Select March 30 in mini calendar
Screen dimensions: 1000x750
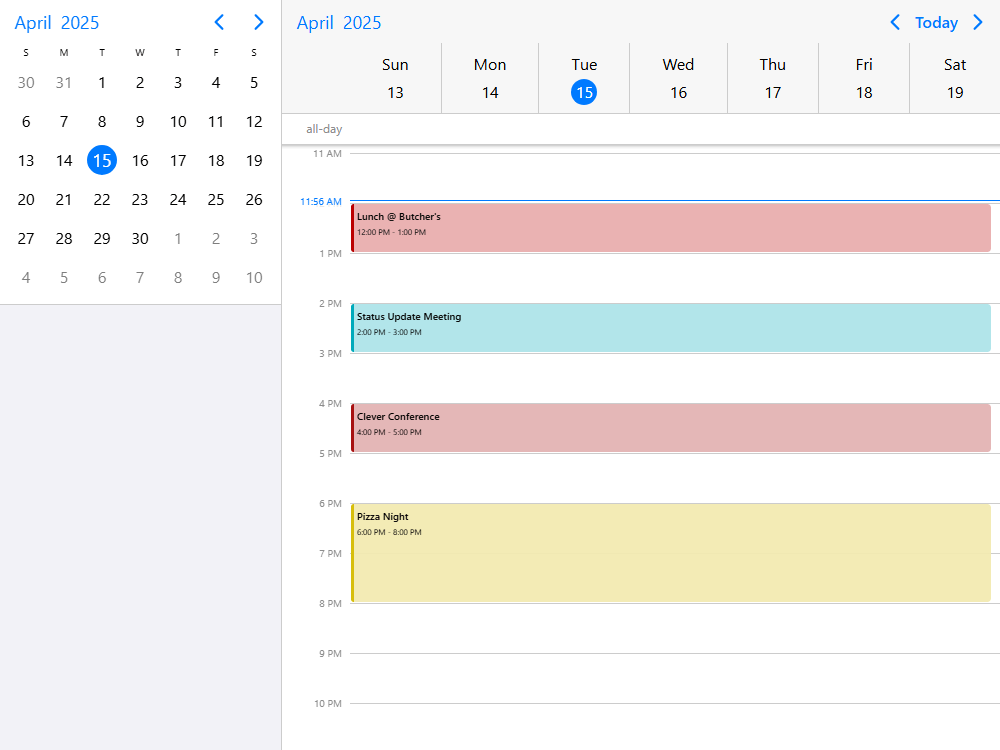coord(26,82)
